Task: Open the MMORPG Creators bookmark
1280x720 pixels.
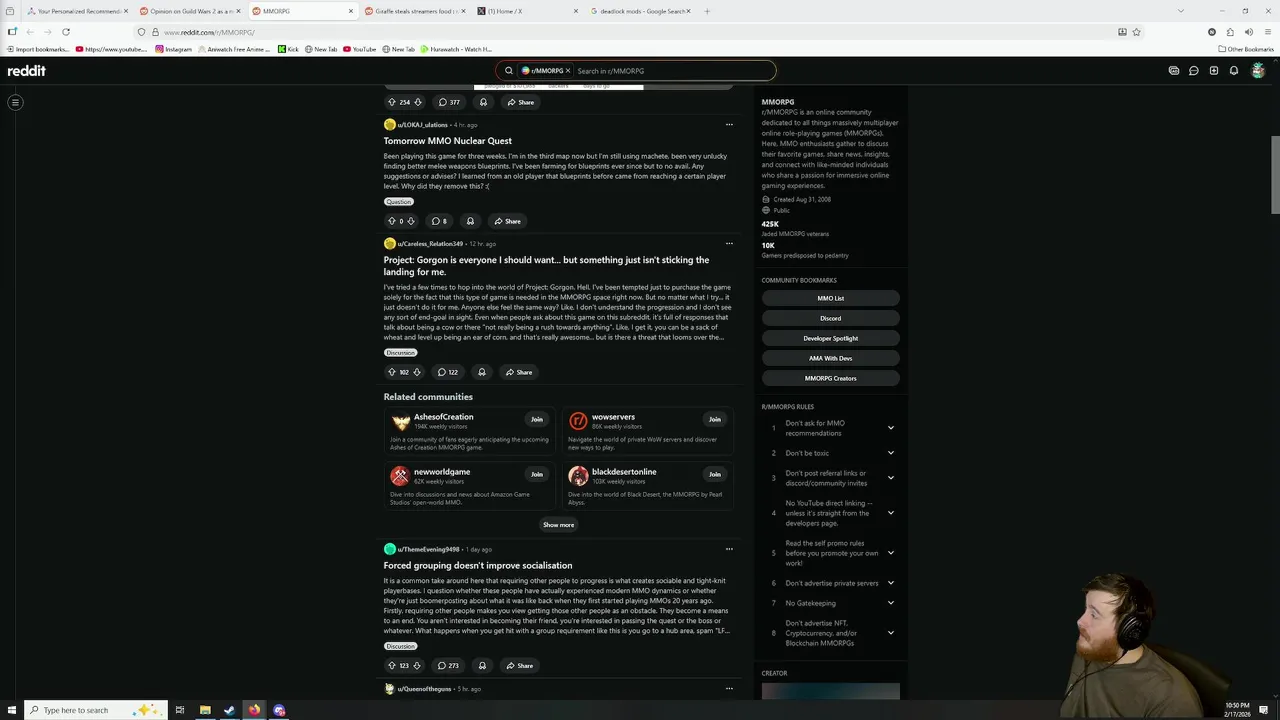Action: coord(831,378)
